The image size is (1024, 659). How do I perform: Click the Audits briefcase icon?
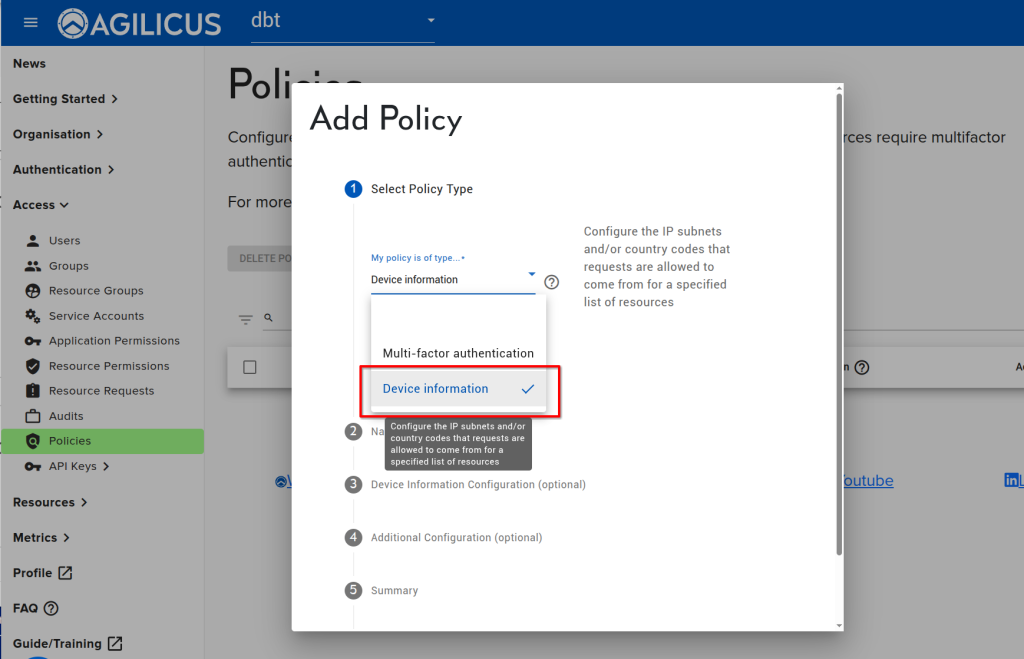33,416
